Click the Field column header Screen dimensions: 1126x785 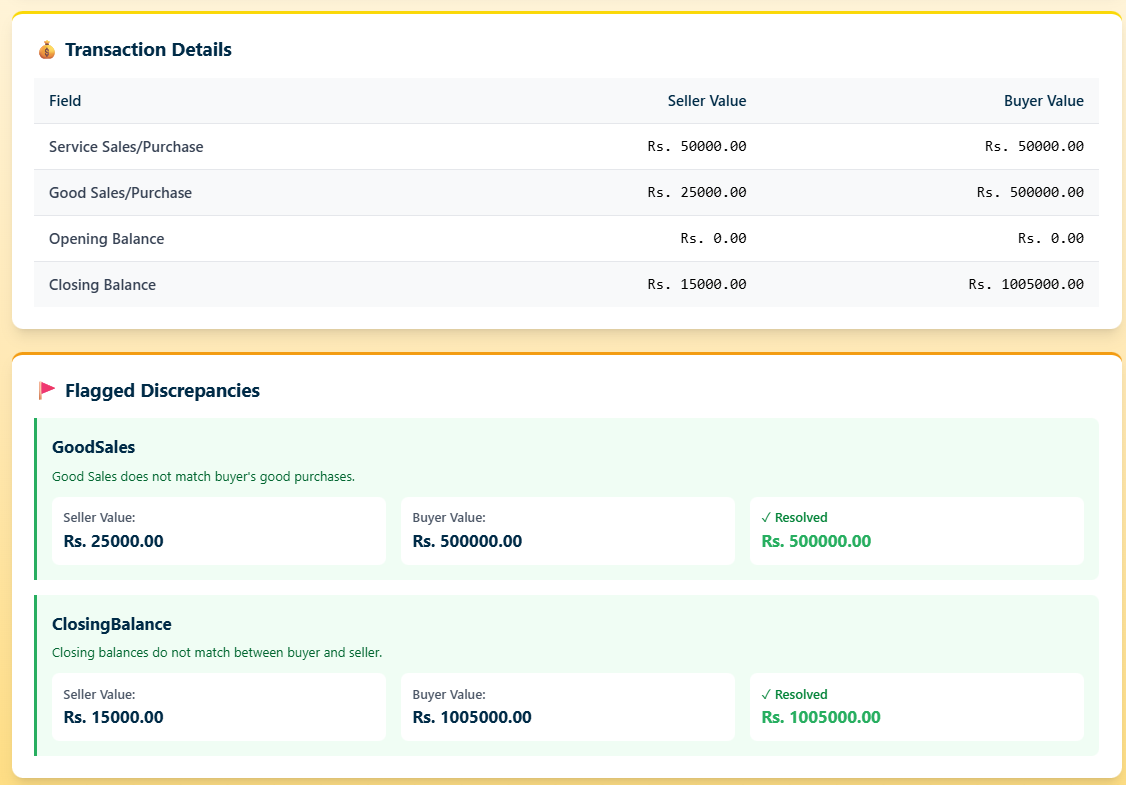[x=65, y=101]
